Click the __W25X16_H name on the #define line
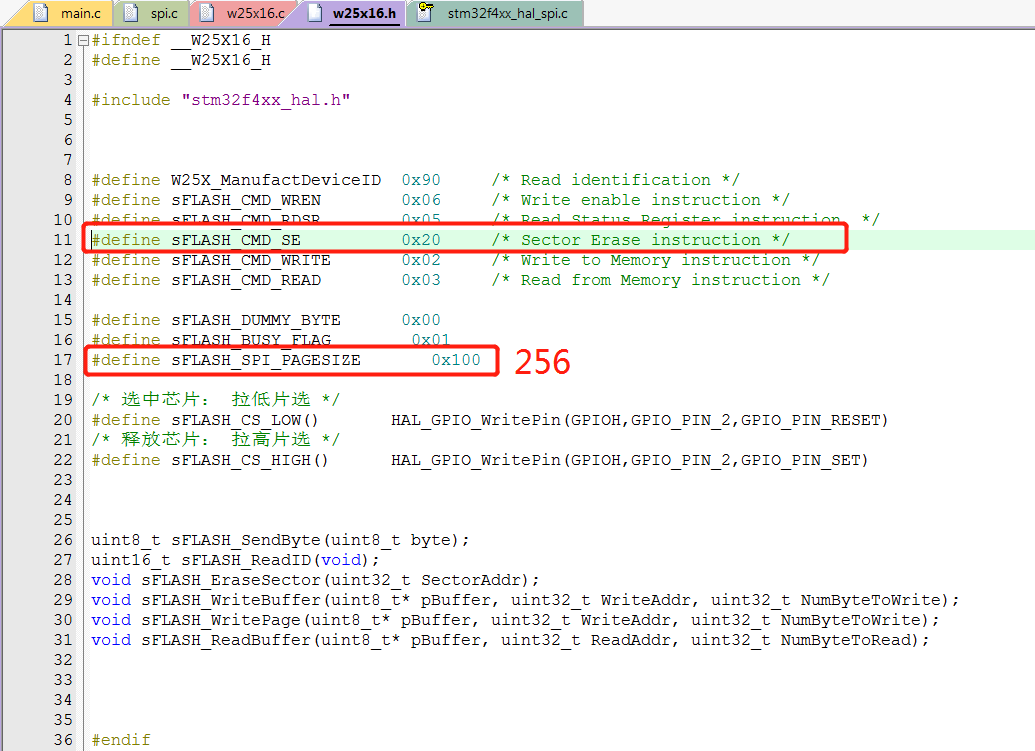Image resolution: width=1035 pixels, height=751 pixels. point(221,61)
